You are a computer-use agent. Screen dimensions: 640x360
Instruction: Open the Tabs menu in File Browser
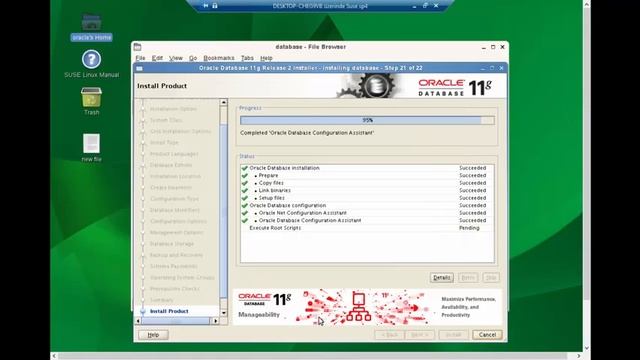tap(247, 58)
